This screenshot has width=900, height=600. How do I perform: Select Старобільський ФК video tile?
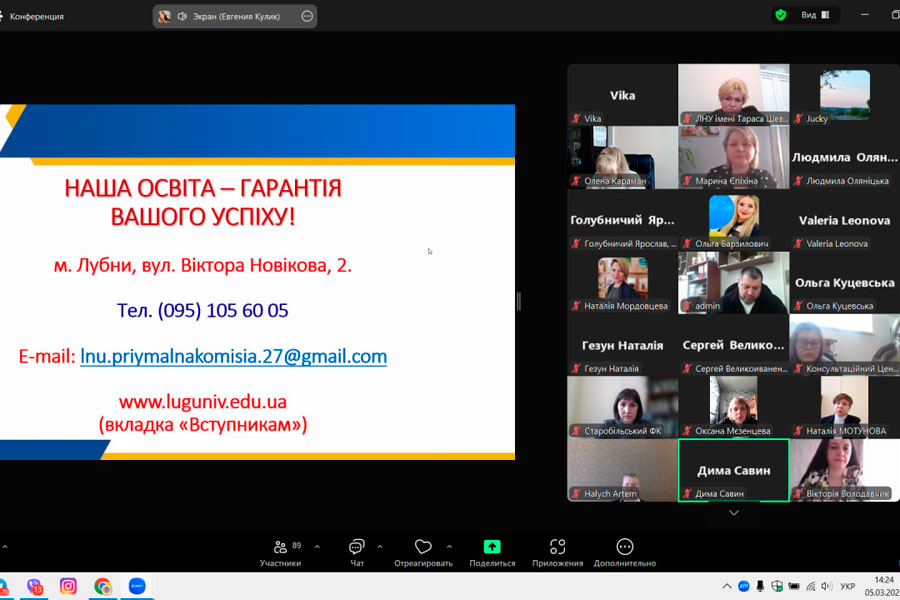(622, 407)
